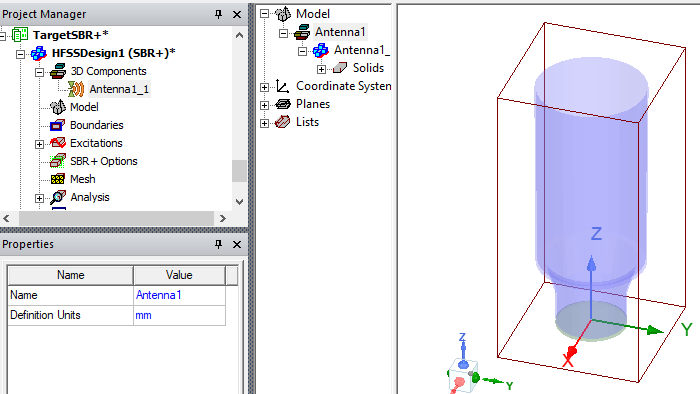Screen dimensions: 700x394
Task: Click the Mesh icon
Action: point(58,179)
